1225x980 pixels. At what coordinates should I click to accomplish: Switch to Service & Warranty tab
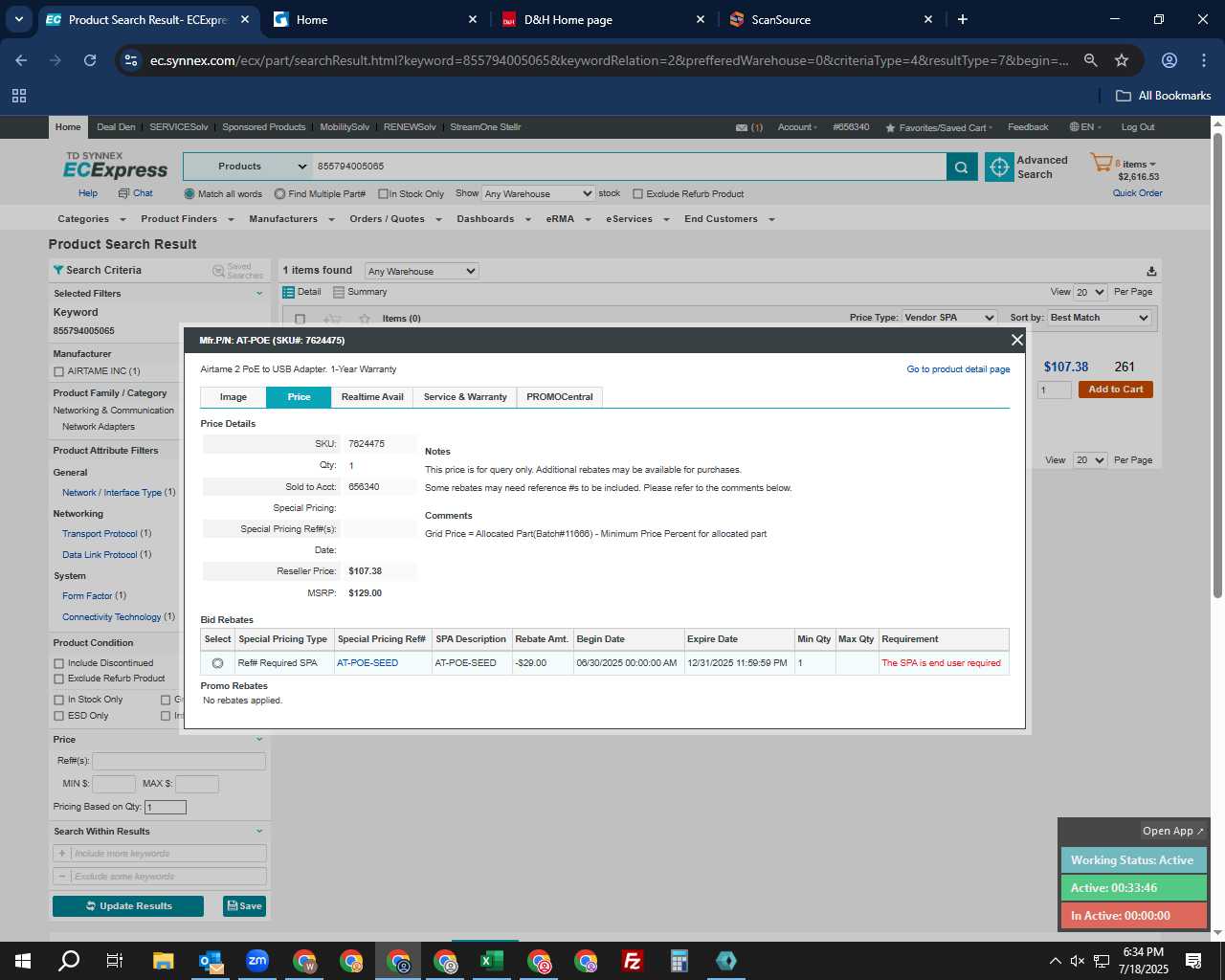click(465, 397)
